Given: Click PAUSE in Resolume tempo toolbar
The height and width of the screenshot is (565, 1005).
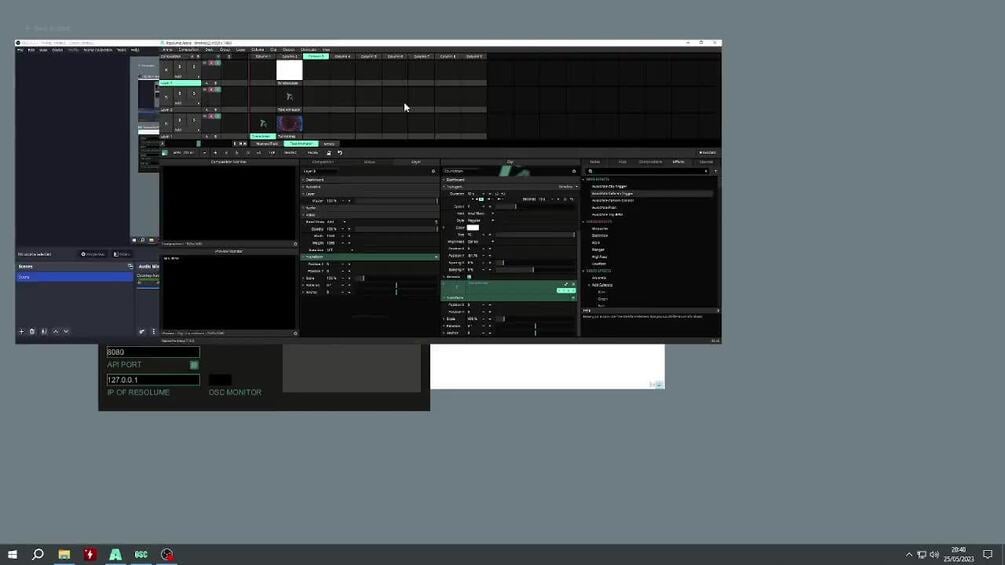Looking at the screenshot, I should pos(313,153).
